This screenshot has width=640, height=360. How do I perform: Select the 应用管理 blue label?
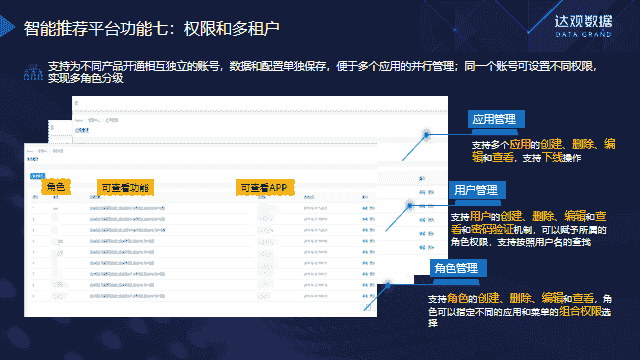click(496, 120)
